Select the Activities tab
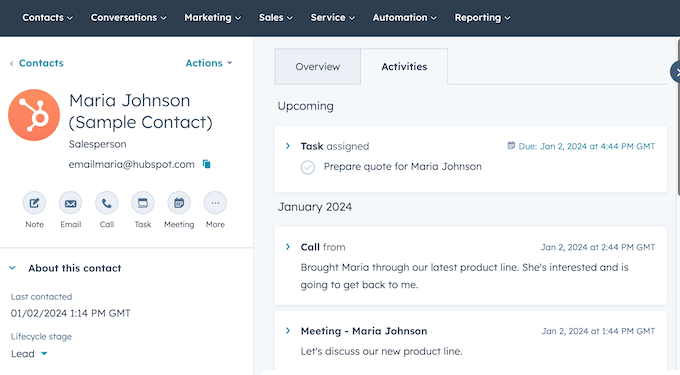 coord(404,66)
